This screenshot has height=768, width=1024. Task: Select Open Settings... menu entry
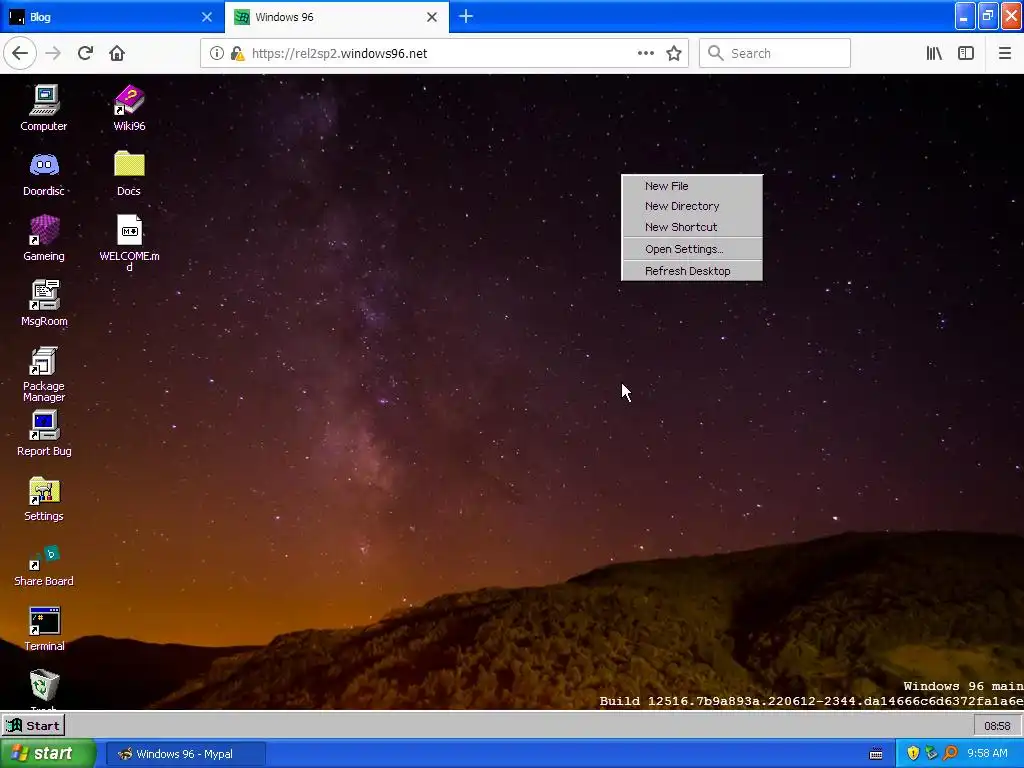pyautogui.click(x=692, y=249)
